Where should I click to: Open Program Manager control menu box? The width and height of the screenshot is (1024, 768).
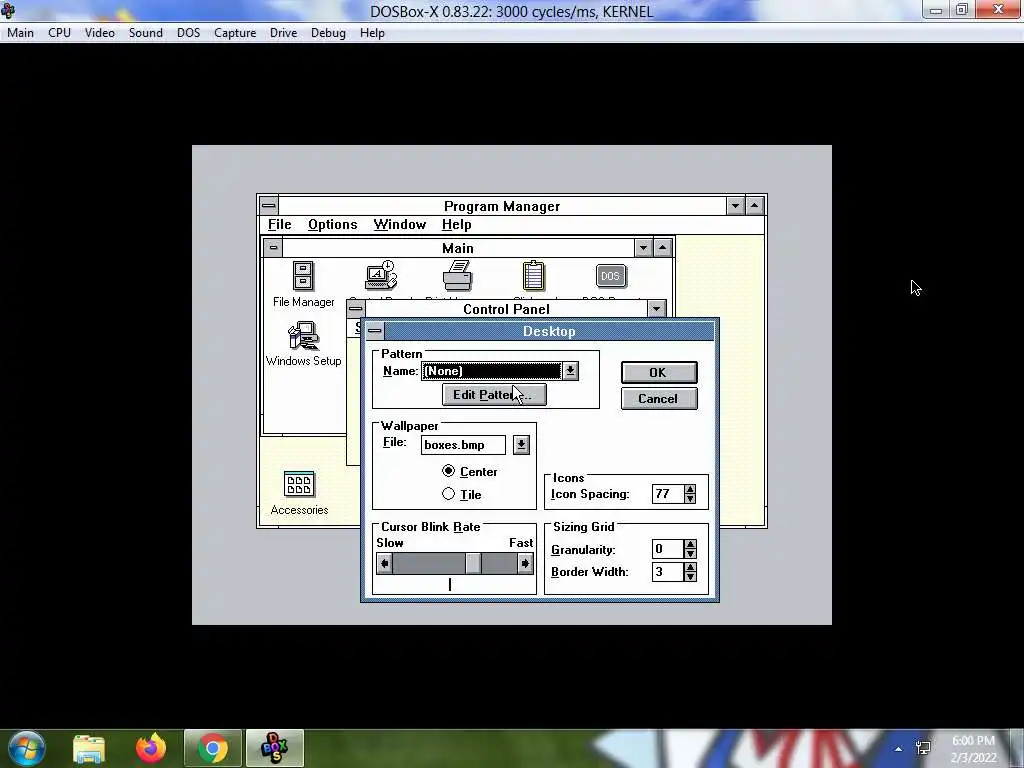(268, 206)
